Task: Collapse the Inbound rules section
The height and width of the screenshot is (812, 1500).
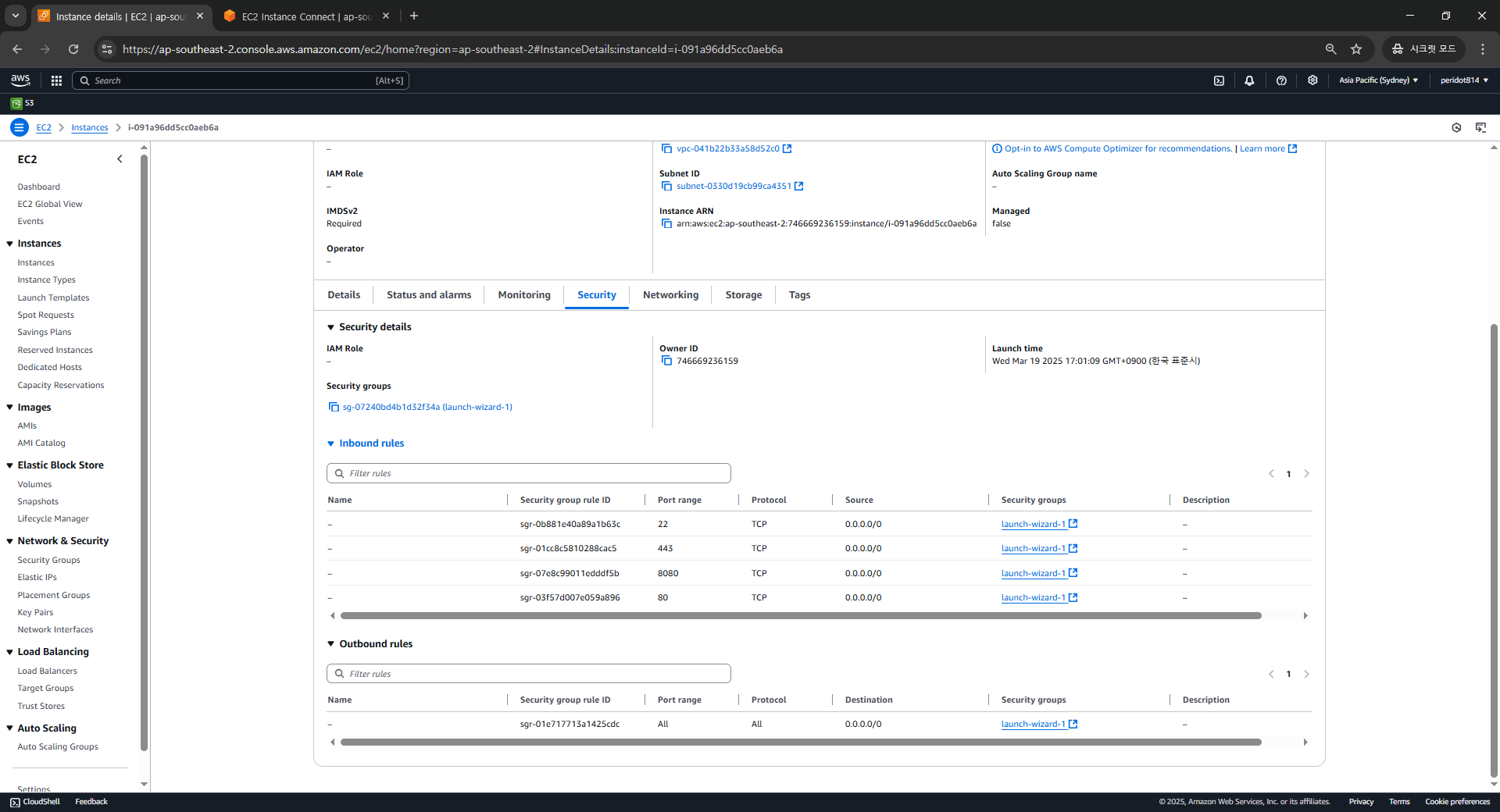Action: tap(330, 443)
